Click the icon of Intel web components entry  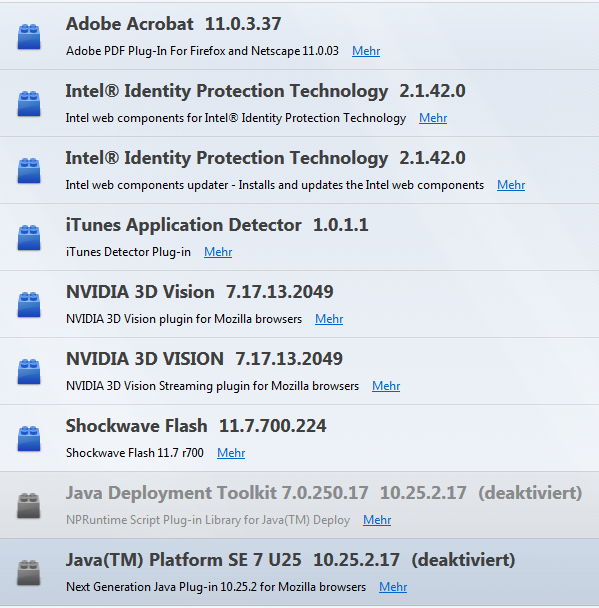pos(29,104)
